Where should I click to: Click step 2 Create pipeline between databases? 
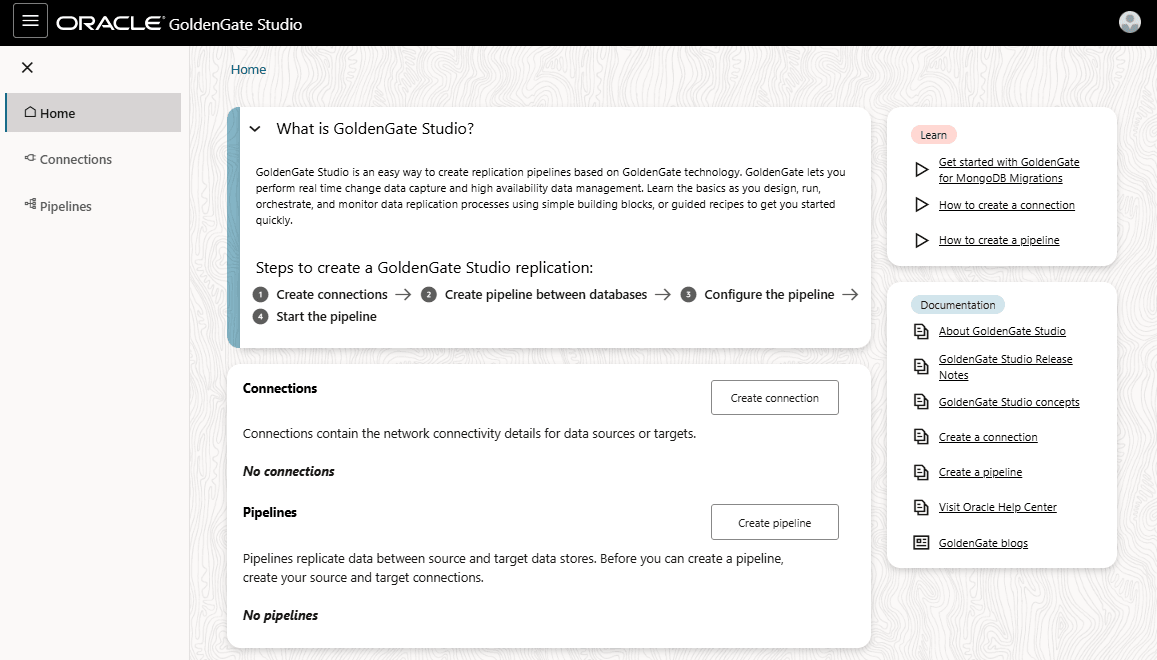[x=545, y=295]
